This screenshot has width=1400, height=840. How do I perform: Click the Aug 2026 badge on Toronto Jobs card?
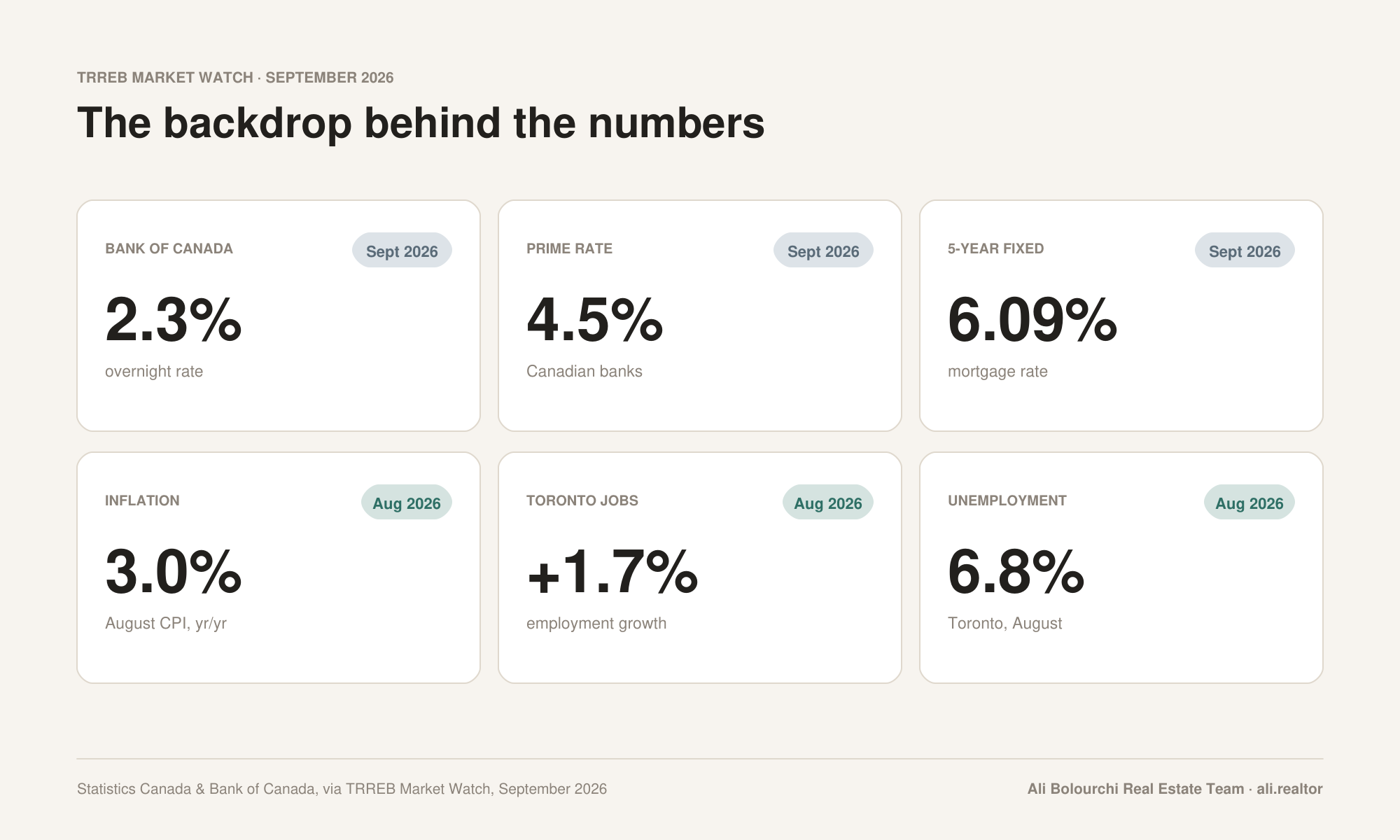pos(828,502)
